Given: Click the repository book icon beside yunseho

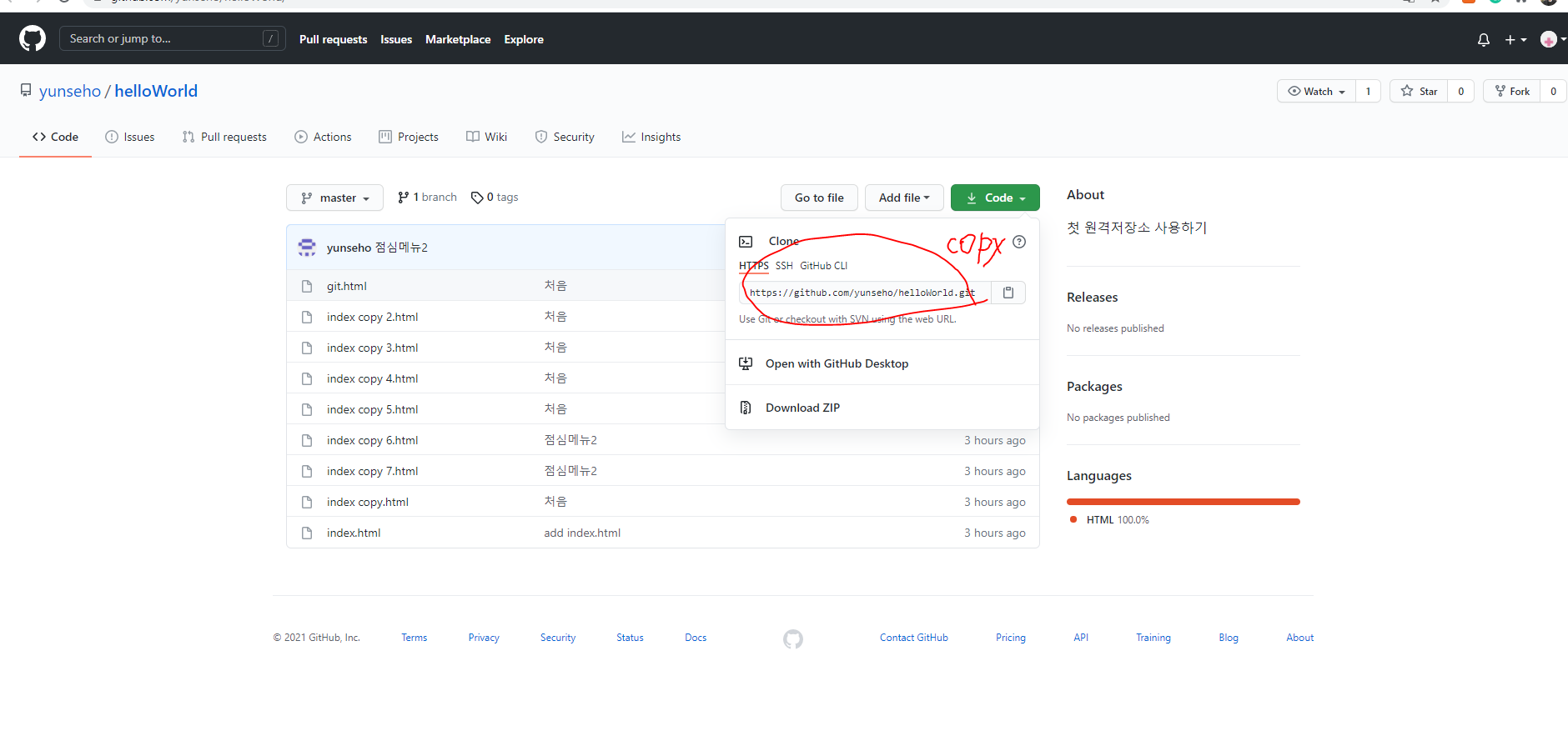Looking at the screenshot, I should coord(26,90).
